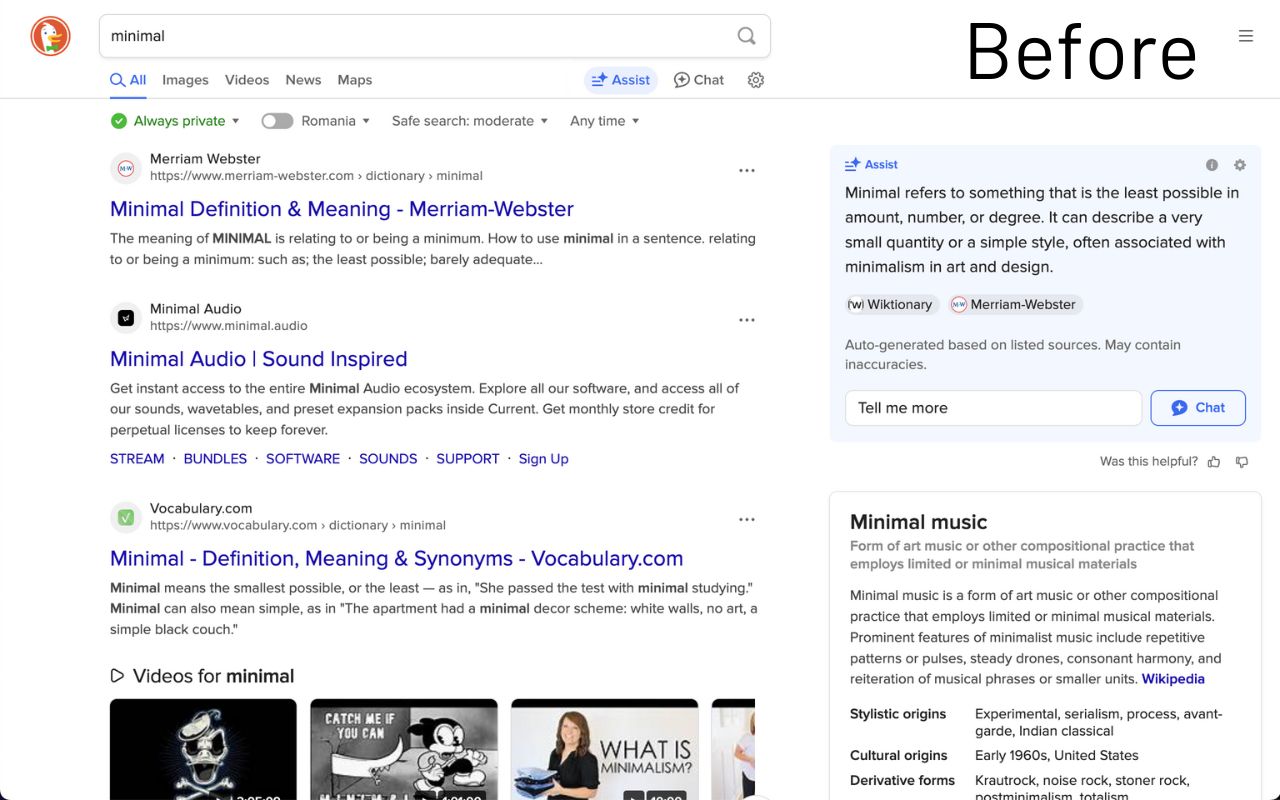Click the Wiktionary source chip
This screenshot has width=1280, height=800.
point(891,305)
